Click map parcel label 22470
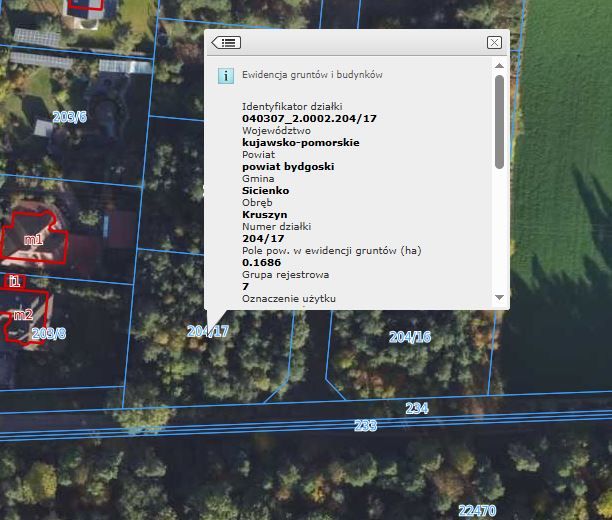The width and height of the screenshot is (612, 520). pyautogui.click(x=477, y=511)
